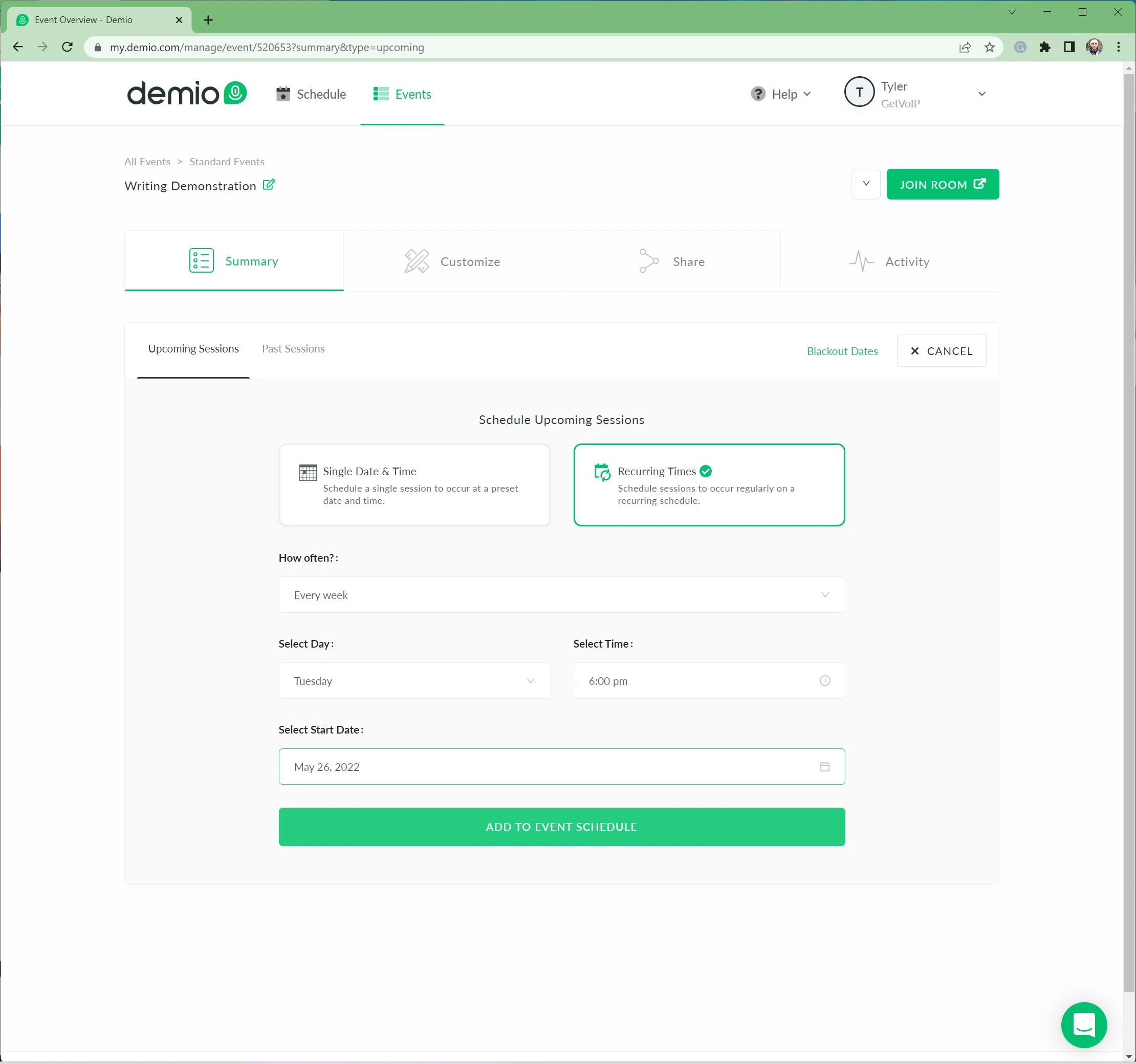Screen dimensions: 1136x1064
Task: Click the Select Start Date input field
Action: tap(561, 766)
